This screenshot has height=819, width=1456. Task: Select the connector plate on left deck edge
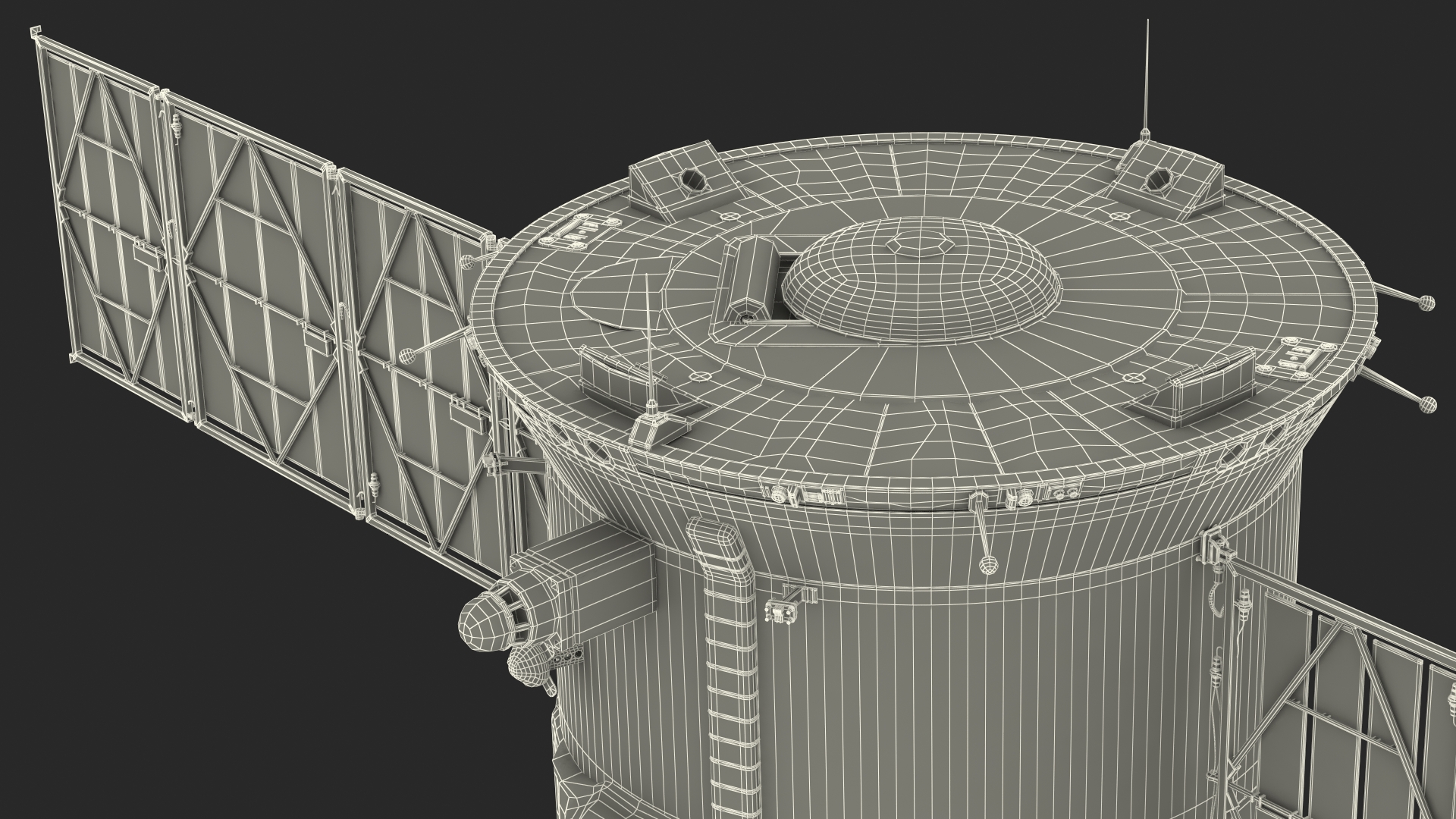(x=579, y=231)
